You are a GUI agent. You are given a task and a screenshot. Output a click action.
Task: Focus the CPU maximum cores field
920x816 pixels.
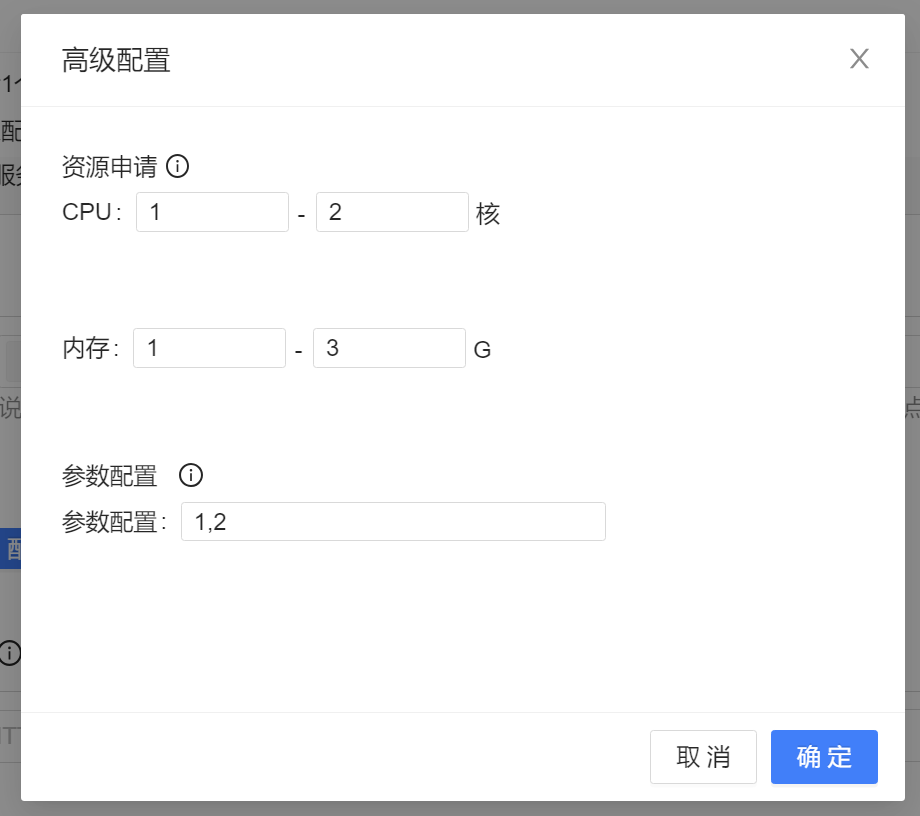click(392, 212)
